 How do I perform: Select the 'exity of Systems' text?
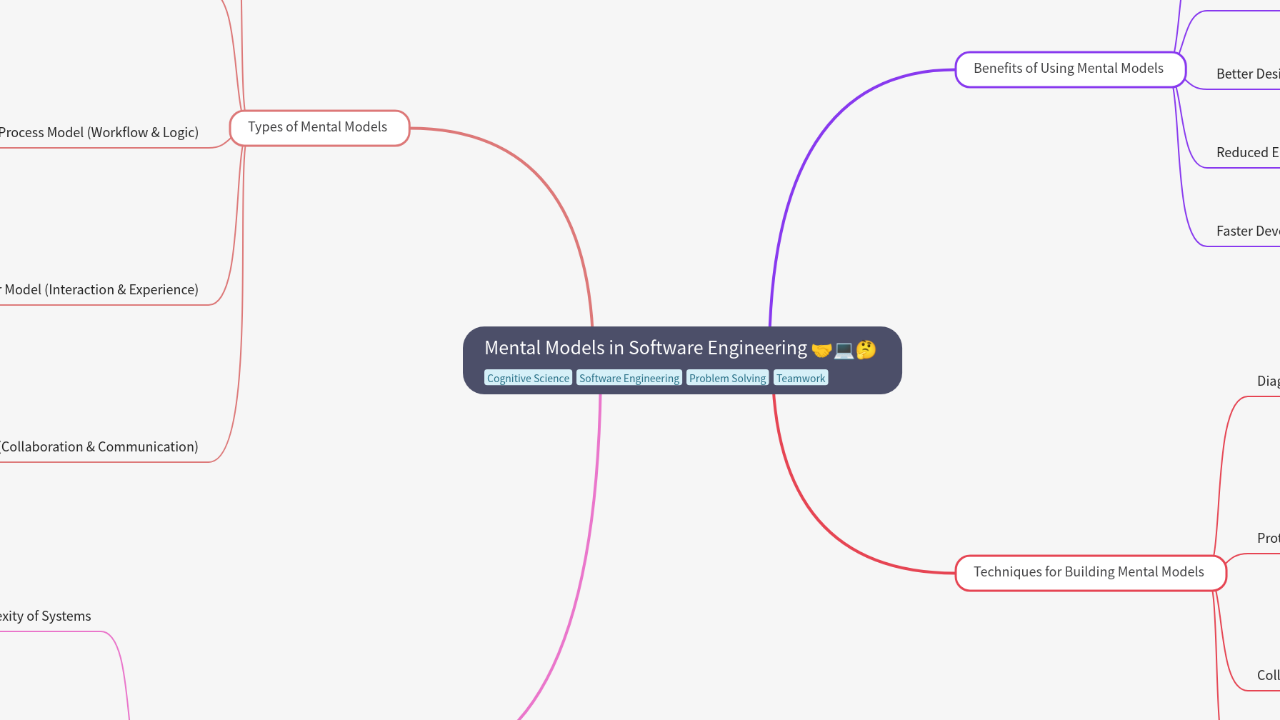click(45, 616)
